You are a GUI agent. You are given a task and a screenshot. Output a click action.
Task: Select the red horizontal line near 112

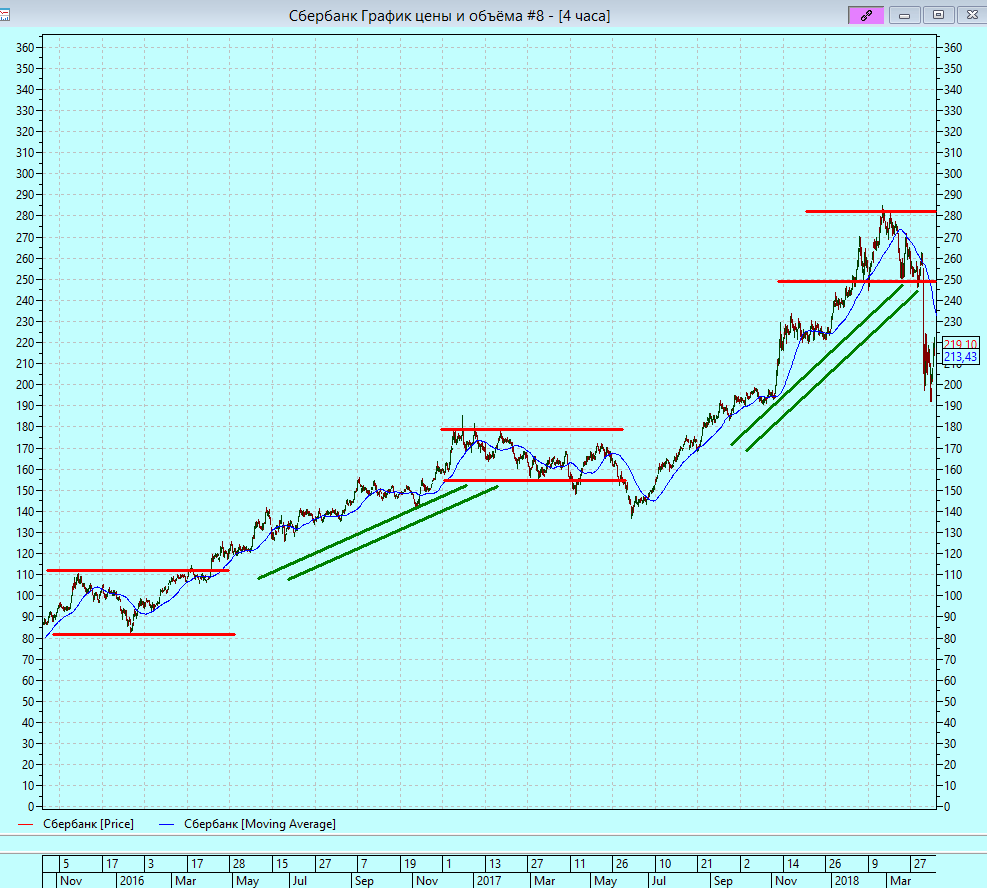pos(138,571)
